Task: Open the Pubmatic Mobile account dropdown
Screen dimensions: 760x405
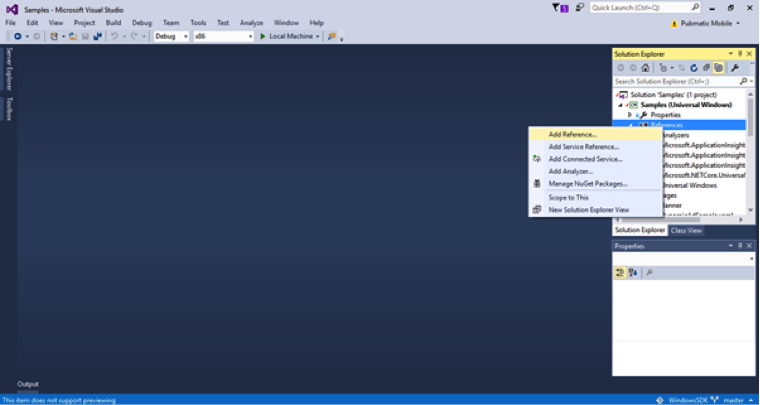Action: click(738, 23)
